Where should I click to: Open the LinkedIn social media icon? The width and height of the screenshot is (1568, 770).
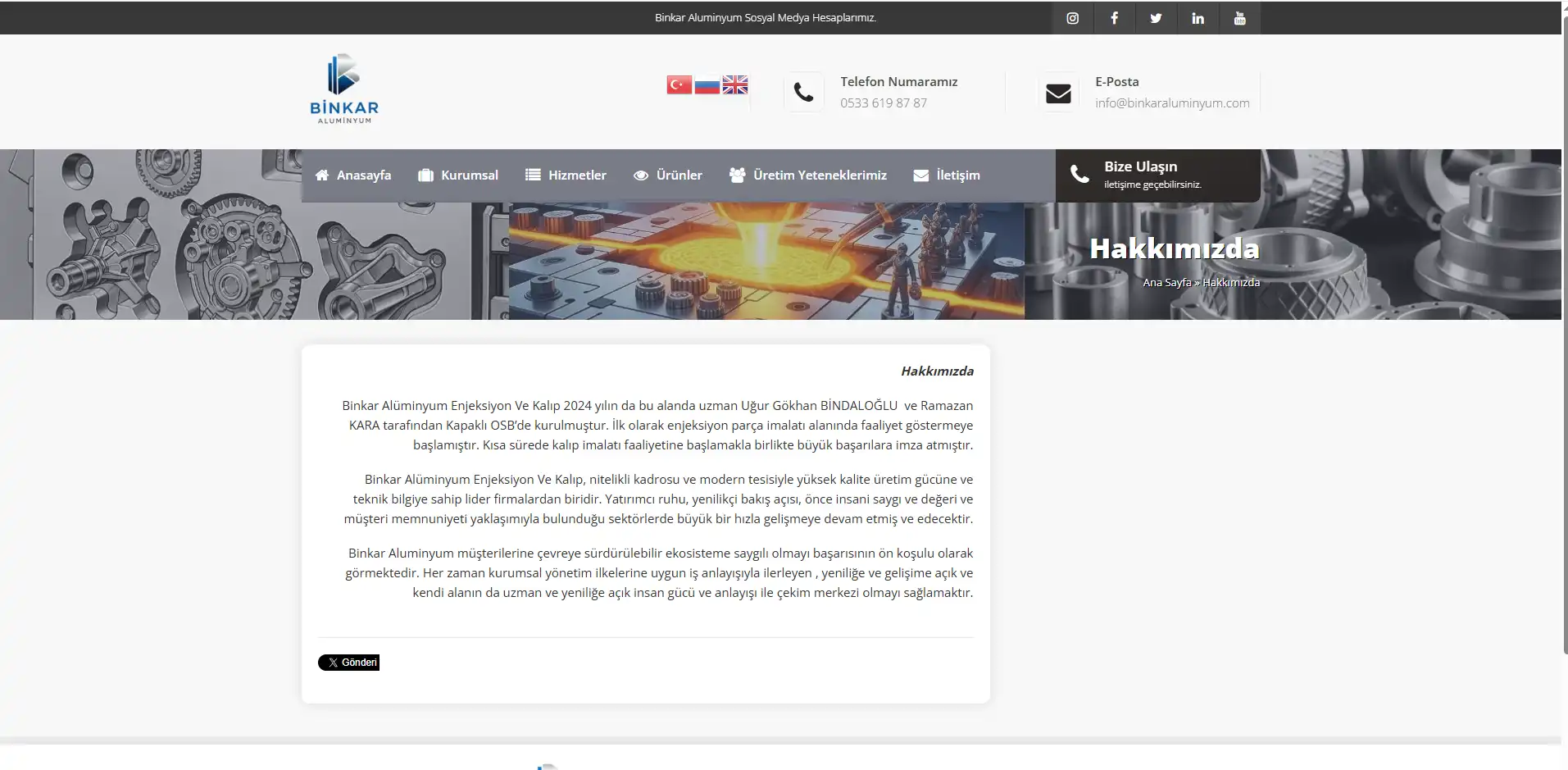tap(1198, 18)
